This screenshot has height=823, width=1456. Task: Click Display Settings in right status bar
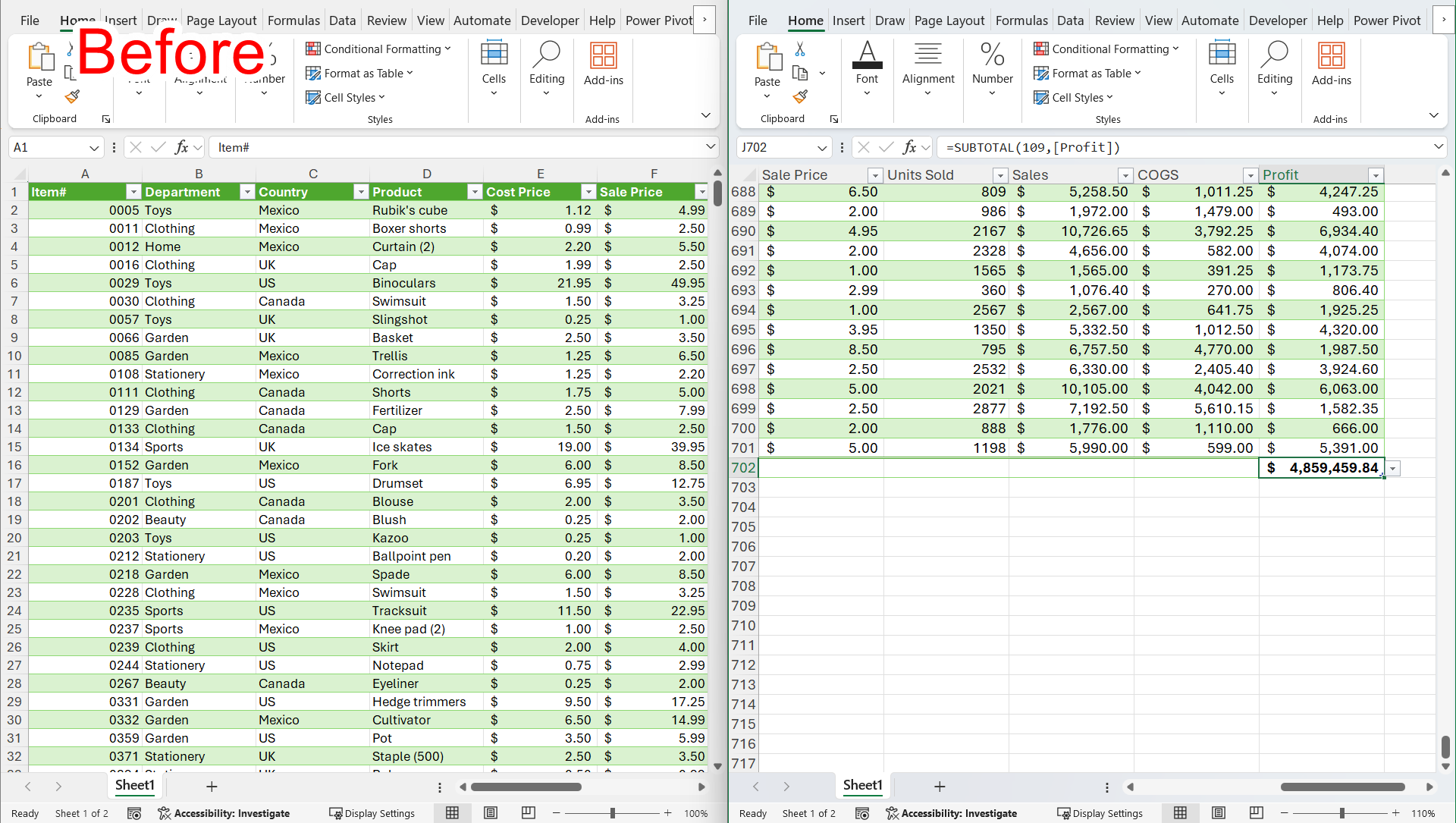click(1100, 813)
